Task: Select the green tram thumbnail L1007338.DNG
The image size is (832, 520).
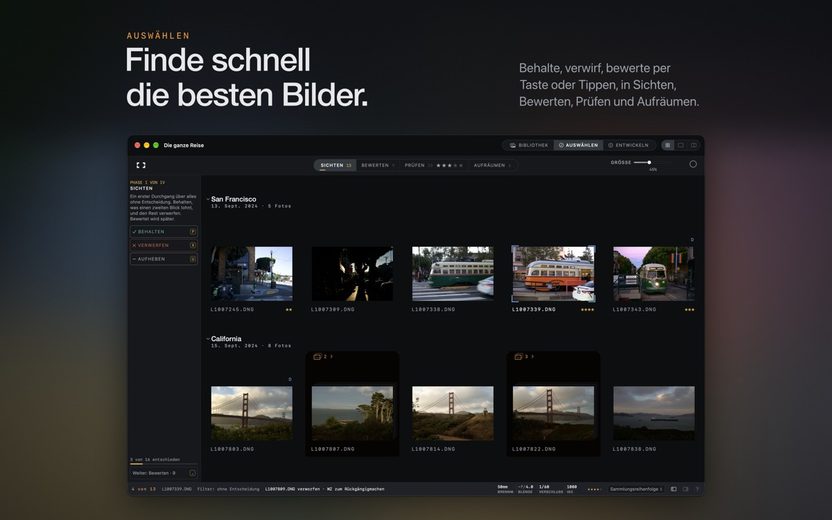Action: [x=453, y=273]
